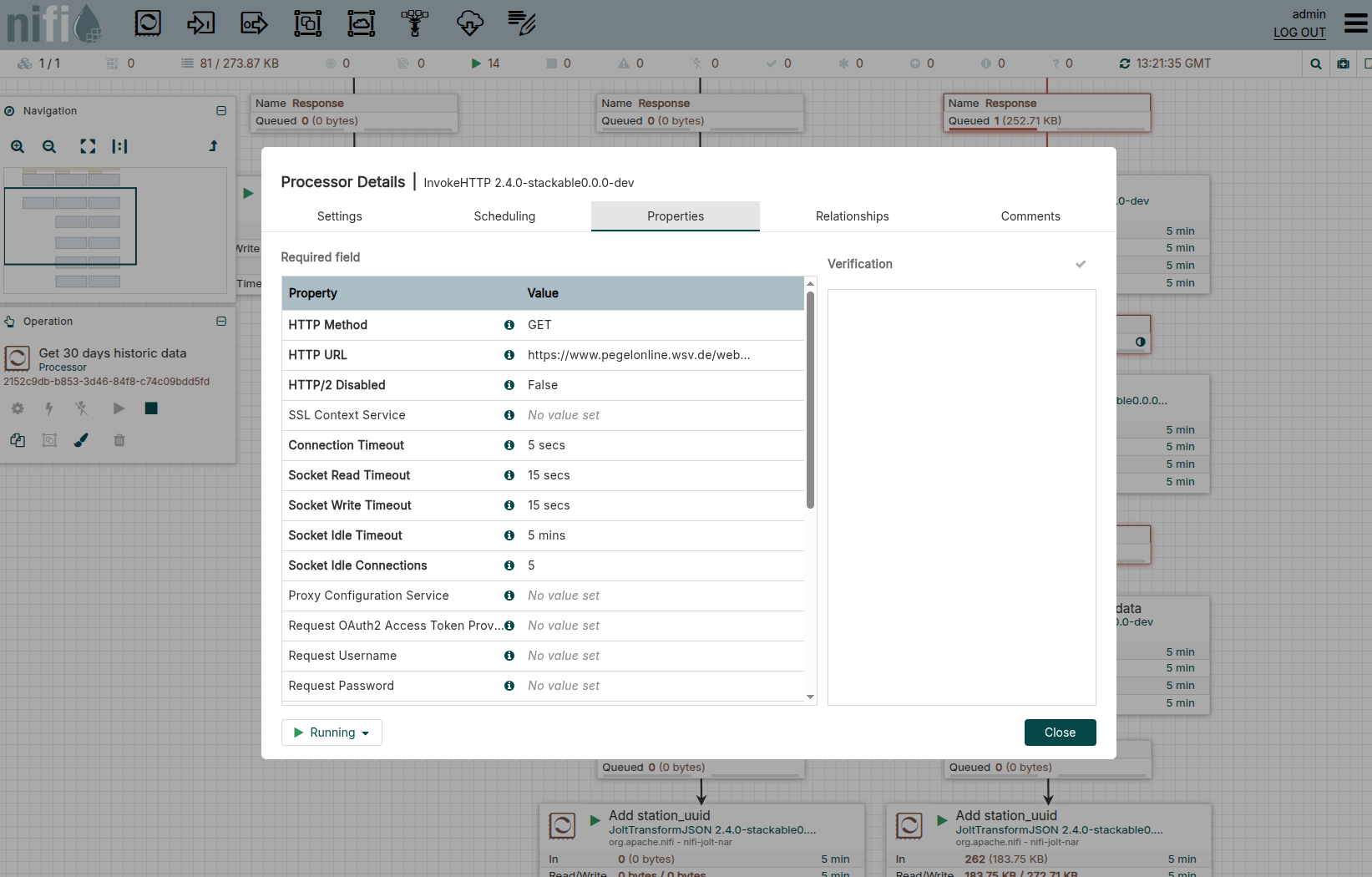Close the Processor Details dialog
The image size is (1372, 877).
point(1060,733)
